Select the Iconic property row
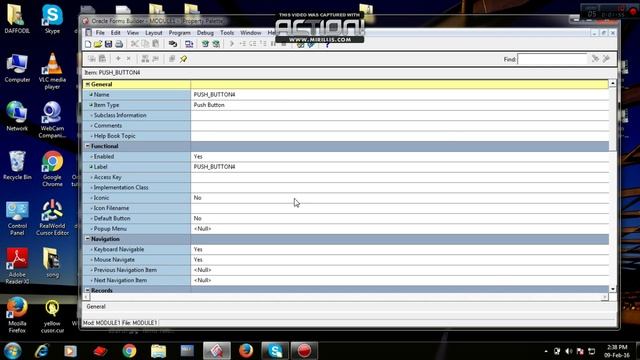The height and width of the screenshot is (360, 640). 346,198
